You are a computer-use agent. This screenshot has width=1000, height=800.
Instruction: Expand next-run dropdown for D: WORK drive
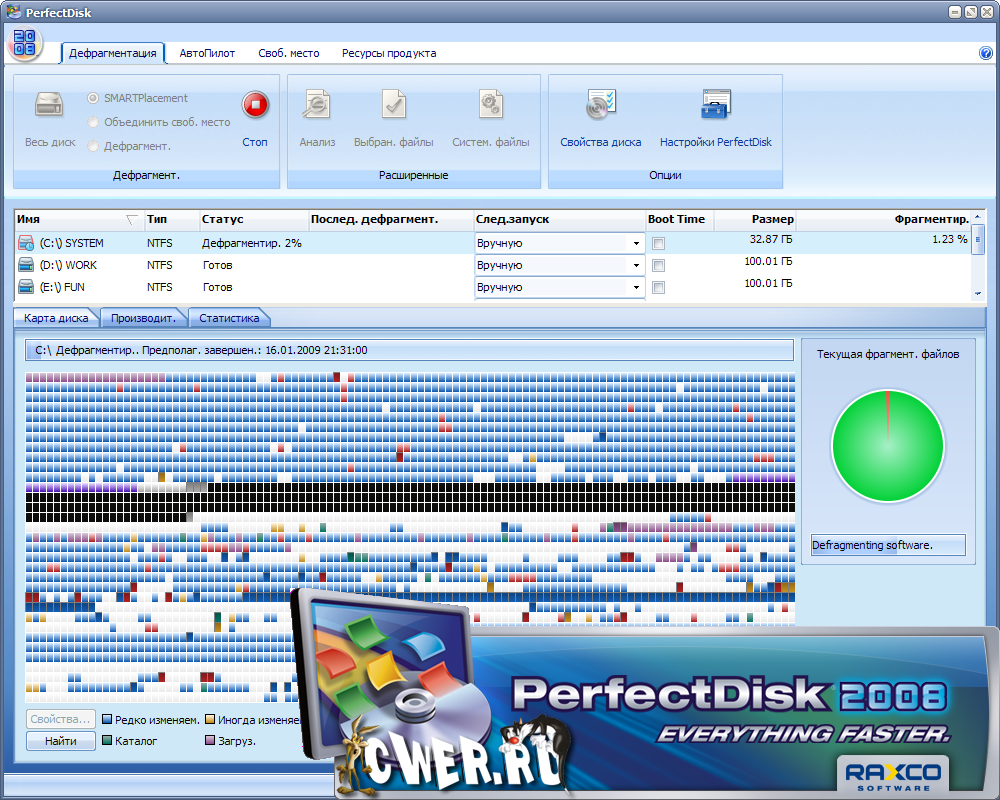[x=636, y=265]
